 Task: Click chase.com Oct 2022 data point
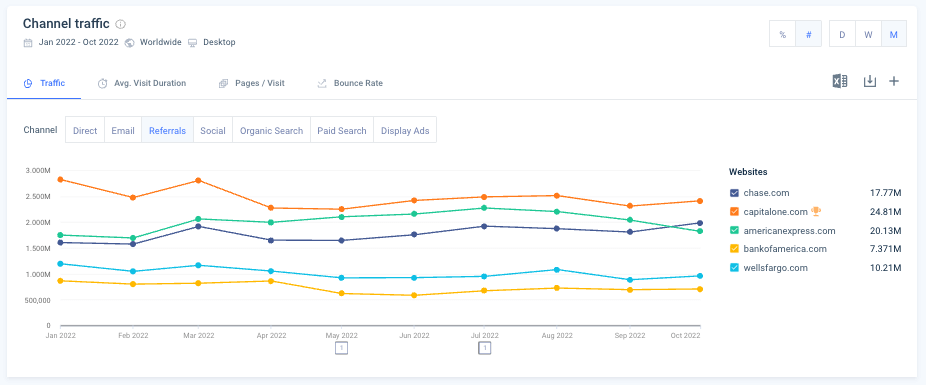pyautogui.click(x=700, y=223)
